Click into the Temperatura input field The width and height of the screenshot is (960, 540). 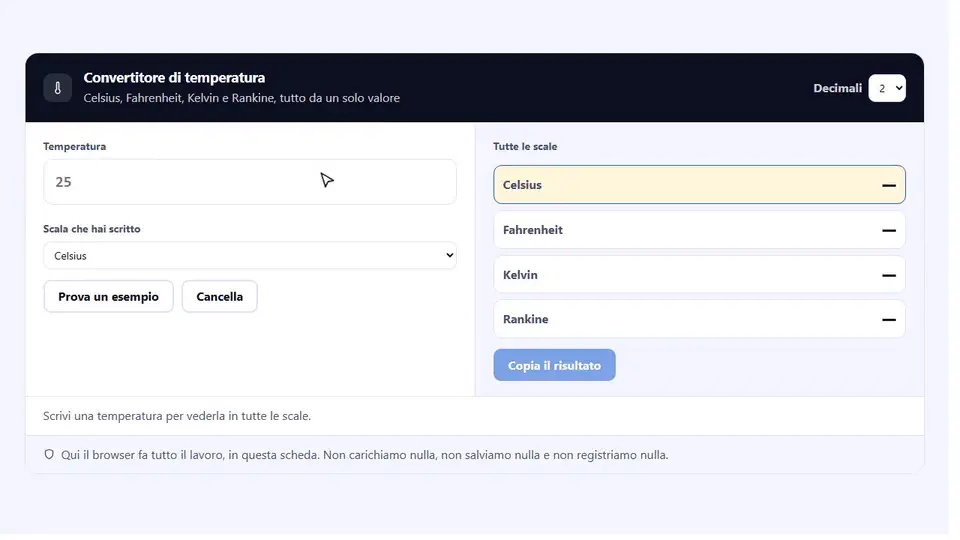coord(250,182)
